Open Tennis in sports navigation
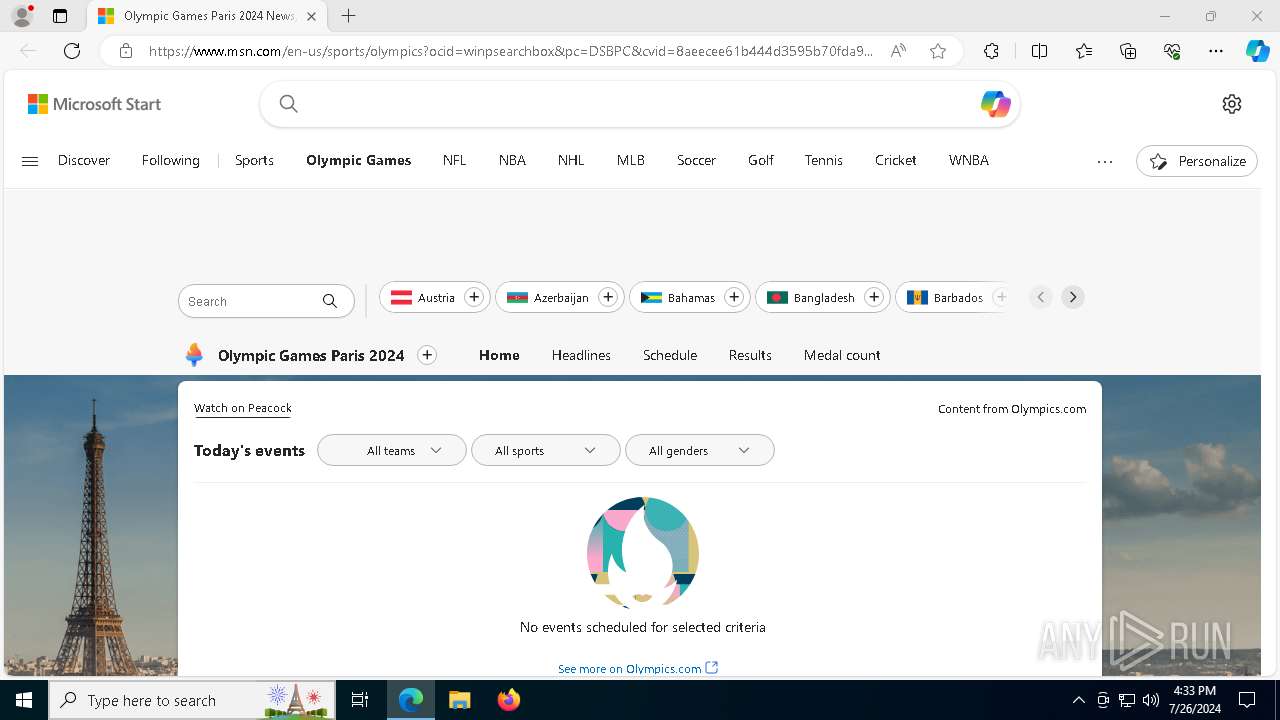The width and height of the screenshot is (1280, 720). [824, 160]
